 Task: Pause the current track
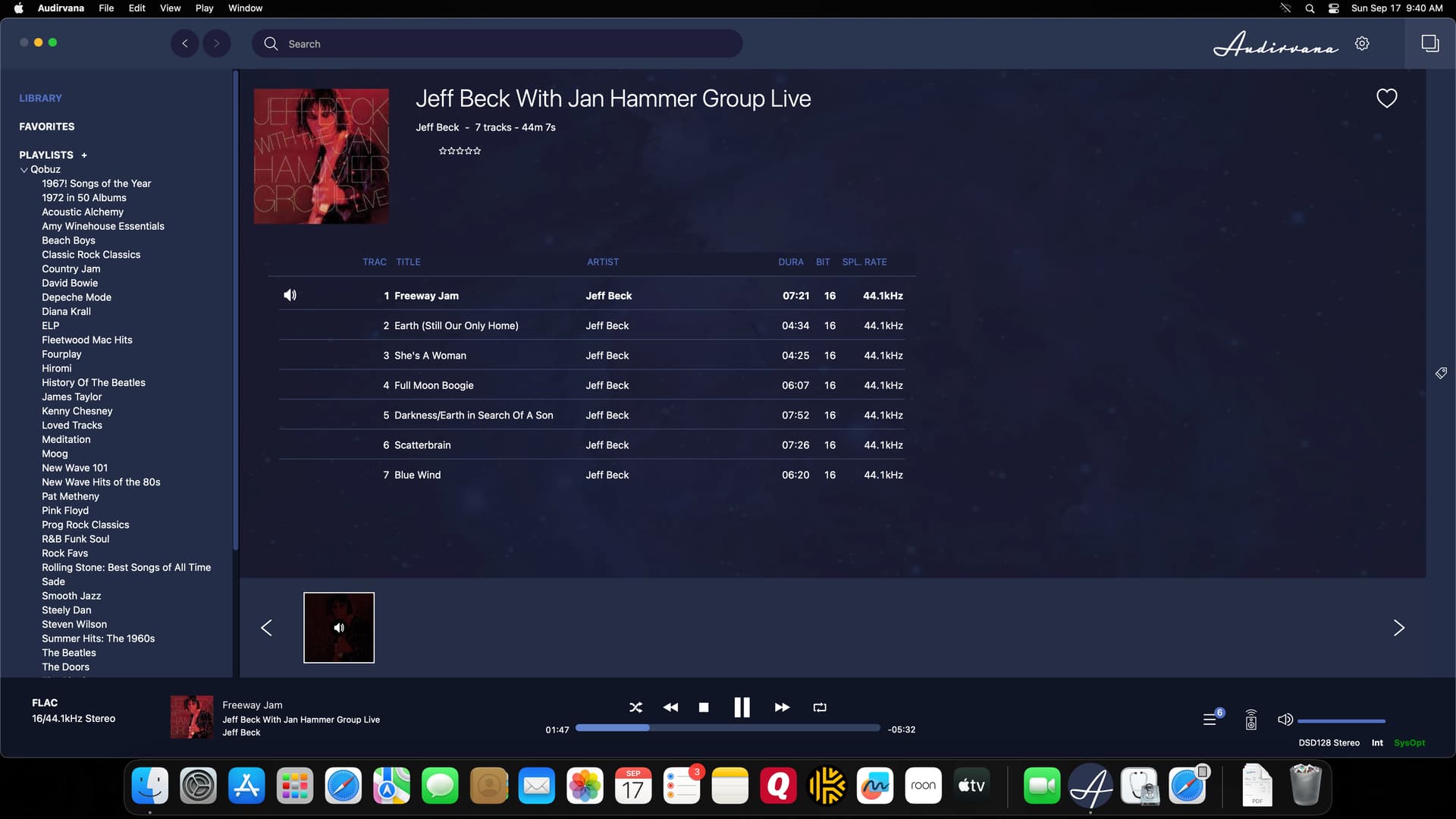click(x=742, y=707)
